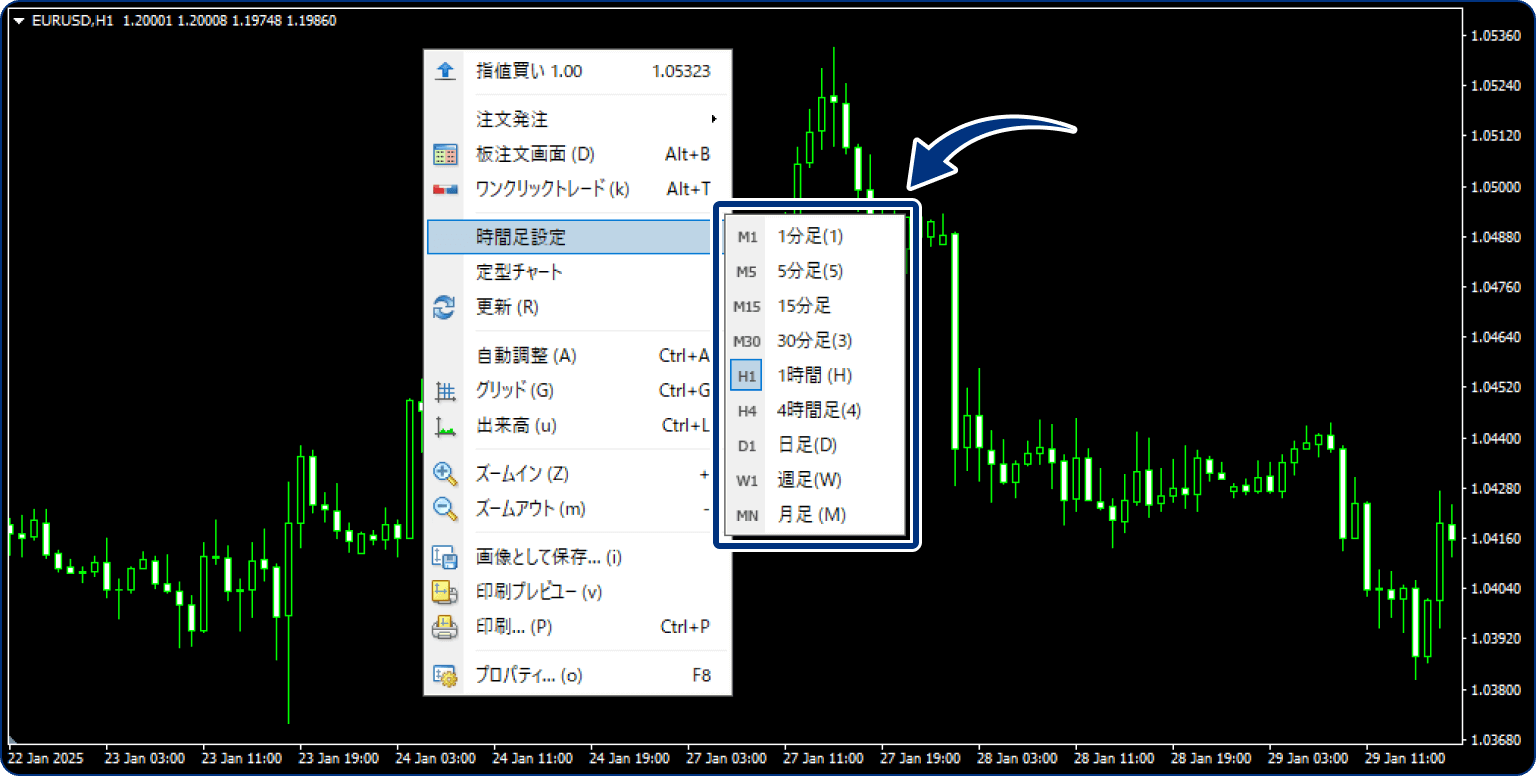This screenshot has width=1536, height=776.
Task: Click the Zoom Out magnifier icon
Action: coord(444,508)
